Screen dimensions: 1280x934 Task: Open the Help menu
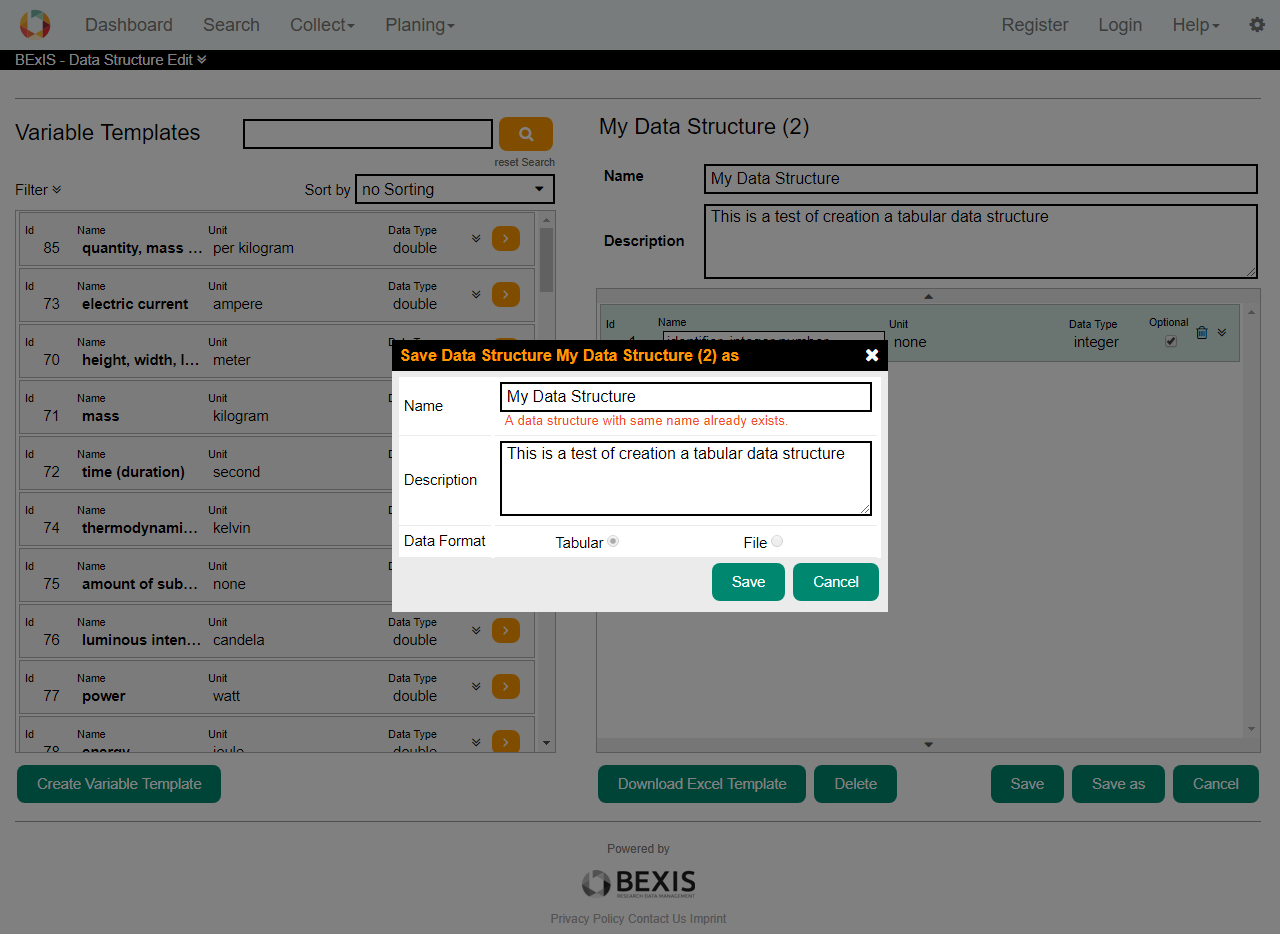pos(1196,25)
